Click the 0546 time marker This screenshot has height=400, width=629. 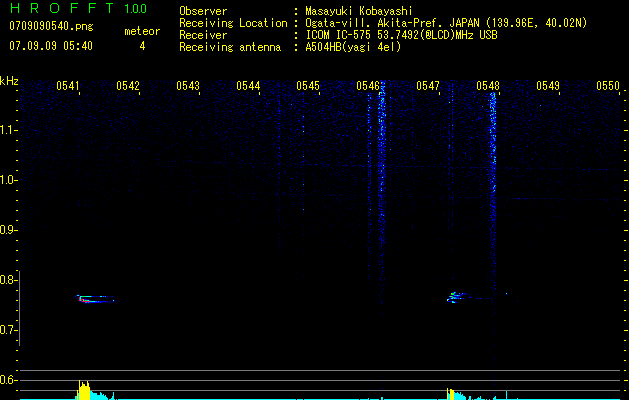coord(368,86)
